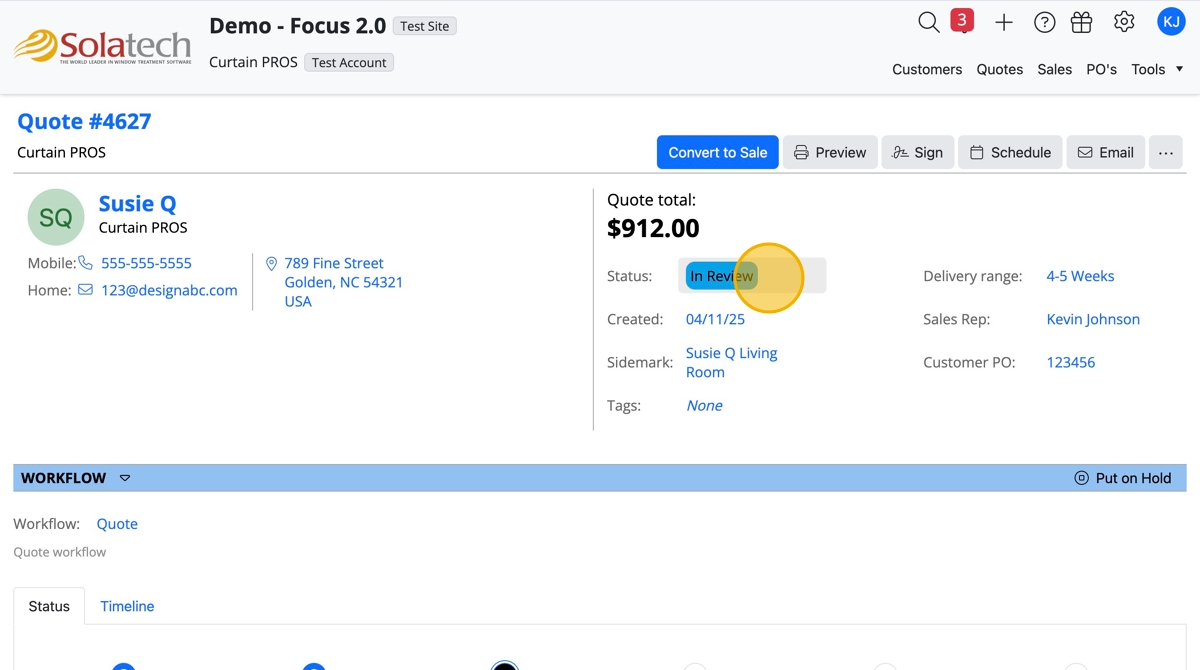The image size is (1200, 670).
Task: Expand the Tools dropdown menu
Action: pyautogui.click(x=1157, y=69)
